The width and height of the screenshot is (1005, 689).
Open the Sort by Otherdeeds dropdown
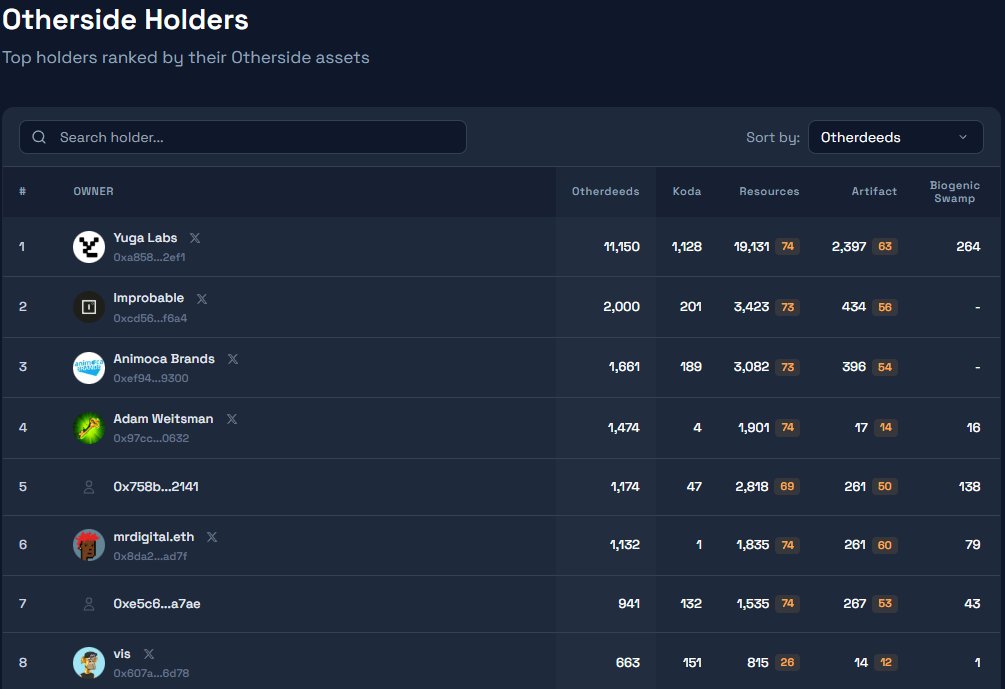895,137
